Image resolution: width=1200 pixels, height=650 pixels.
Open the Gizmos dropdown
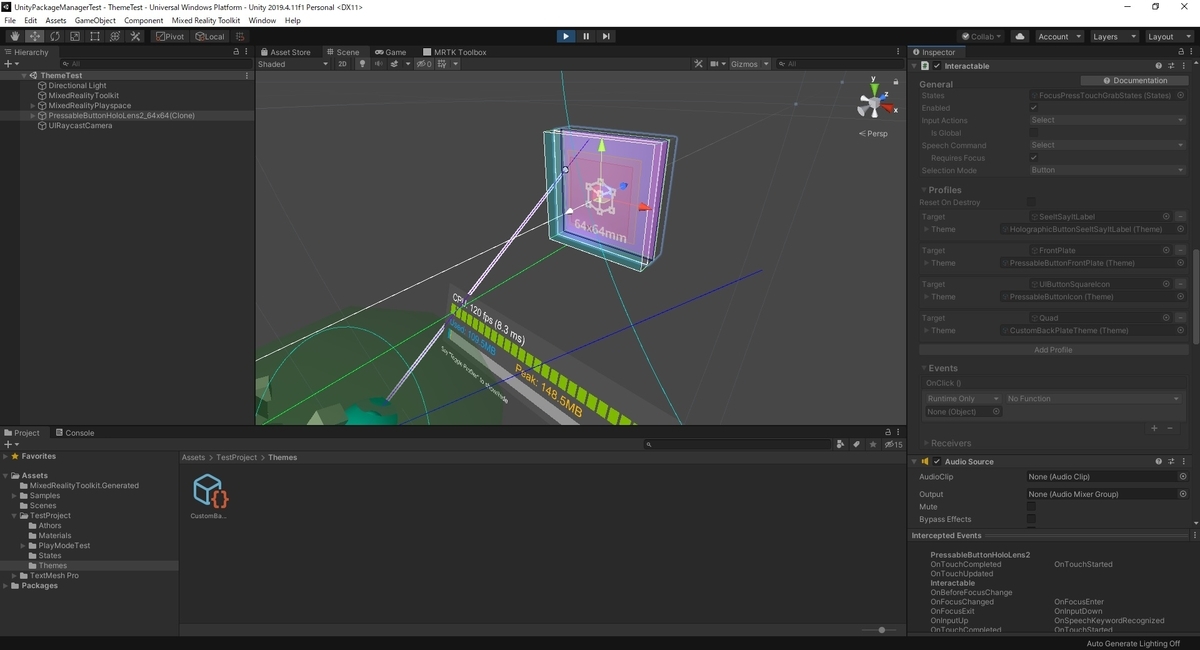coord(749,64)
